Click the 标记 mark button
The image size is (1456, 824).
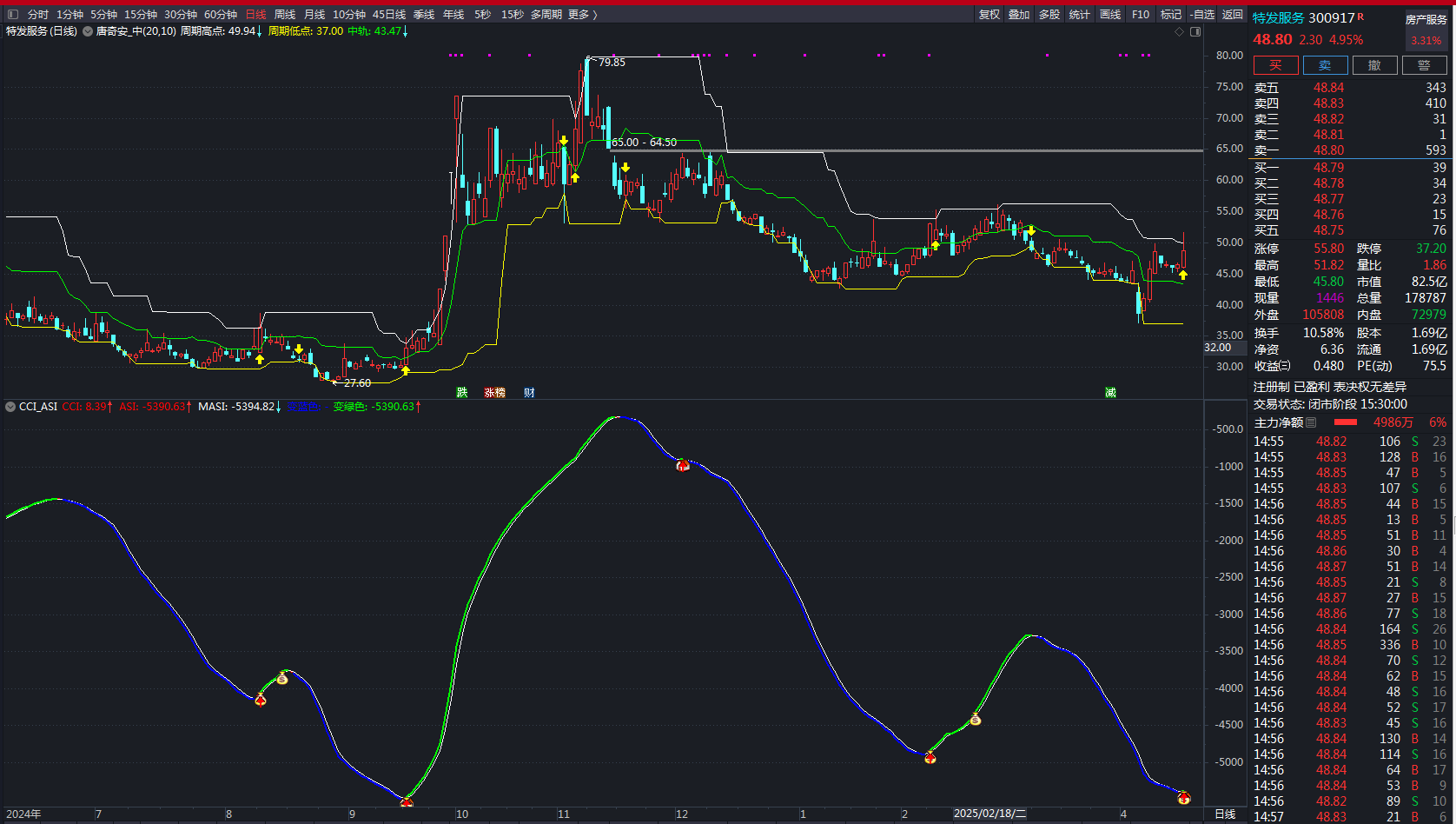tap(1171, 14)
